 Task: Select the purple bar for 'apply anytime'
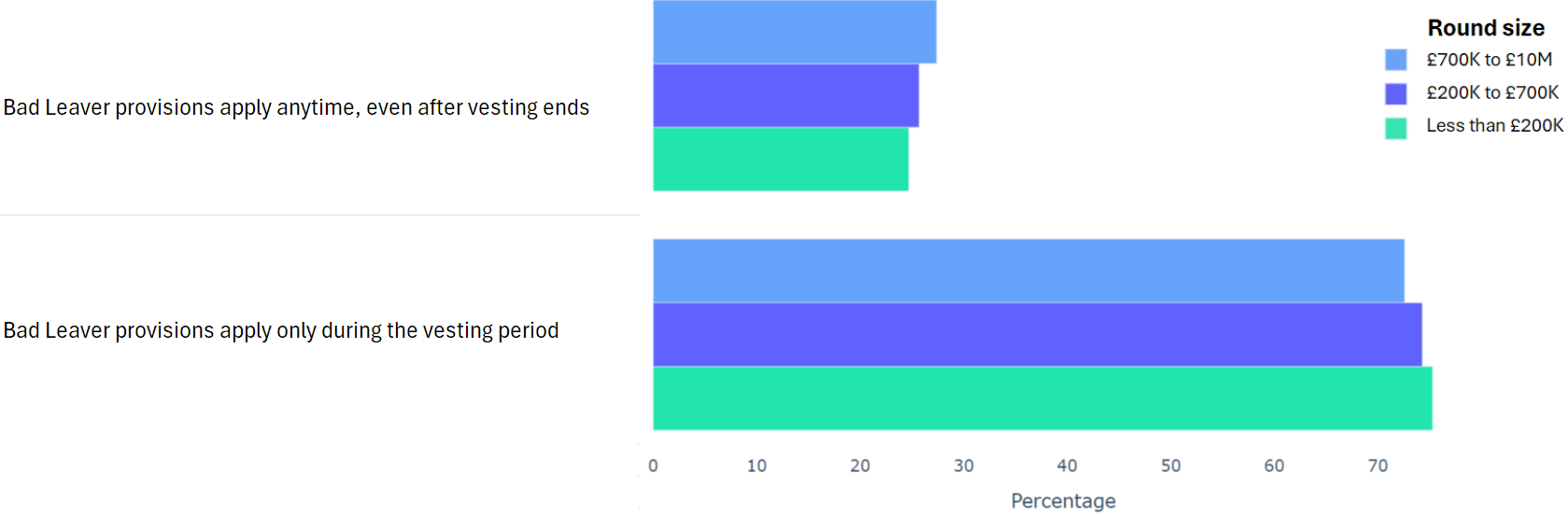(785, 95)
